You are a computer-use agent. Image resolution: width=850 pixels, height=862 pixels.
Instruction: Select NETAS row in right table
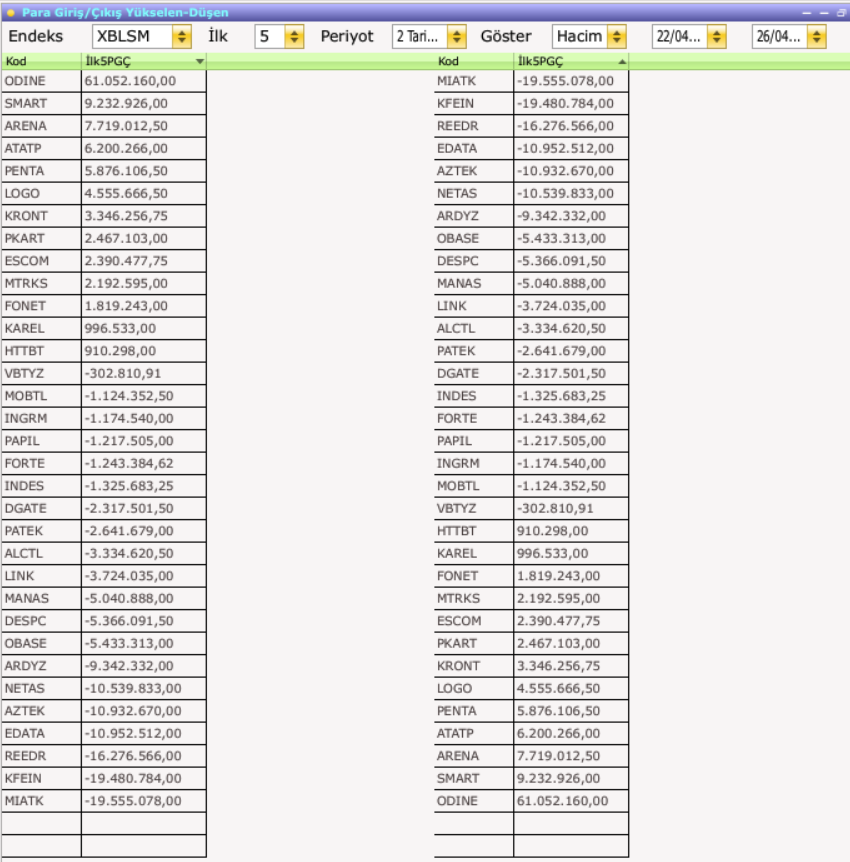pyautogui.click(x=531, y=194)
